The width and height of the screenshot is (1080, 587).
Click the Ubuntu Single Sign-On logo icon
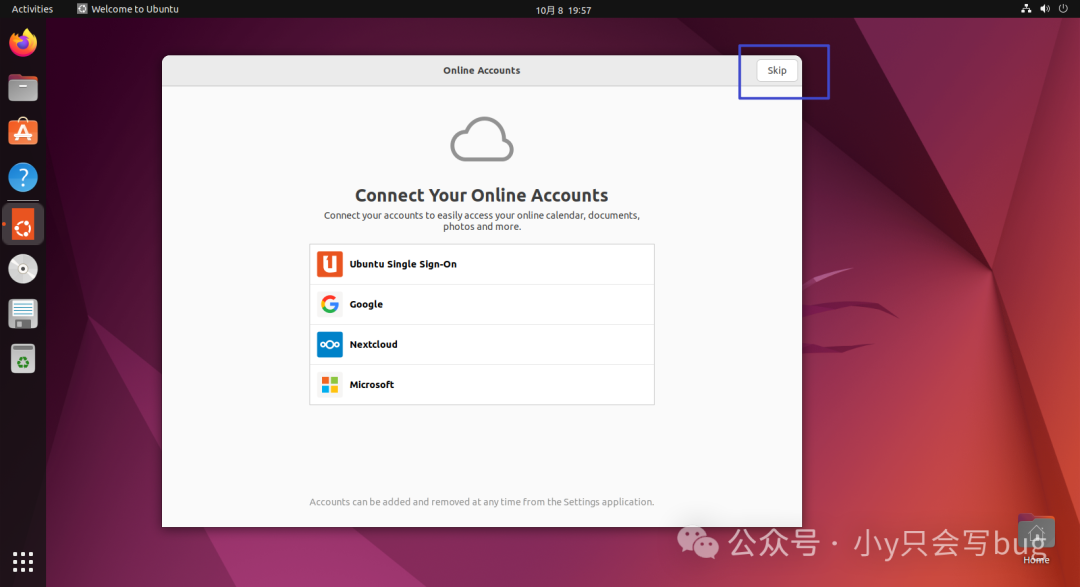tap(330, 263)
